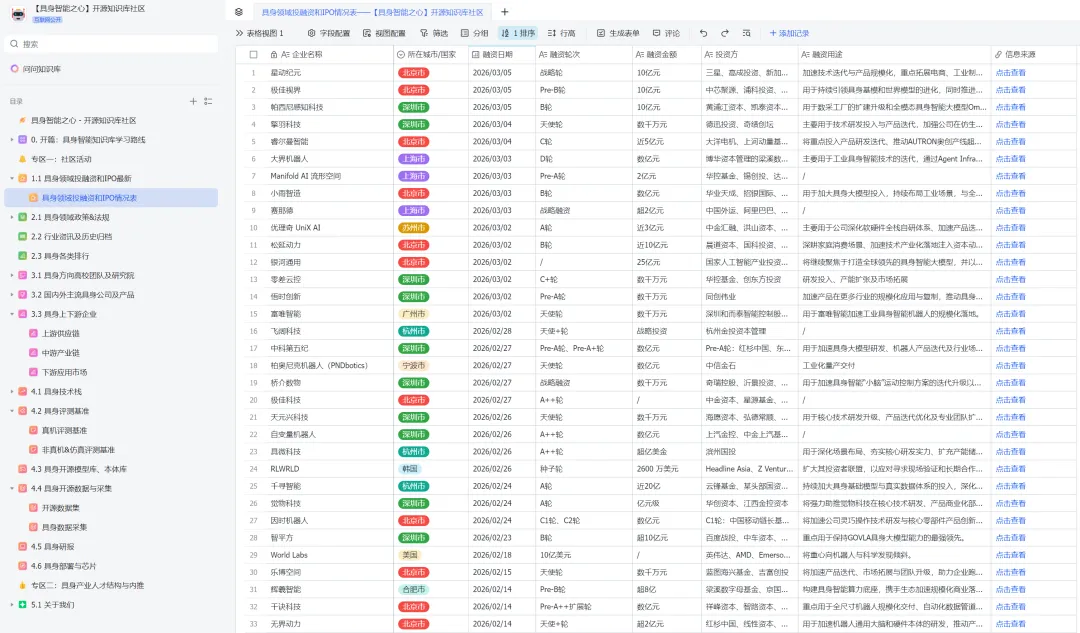
Task: Click the thumbs-up icon of 专区二
Action: point(22,585)
